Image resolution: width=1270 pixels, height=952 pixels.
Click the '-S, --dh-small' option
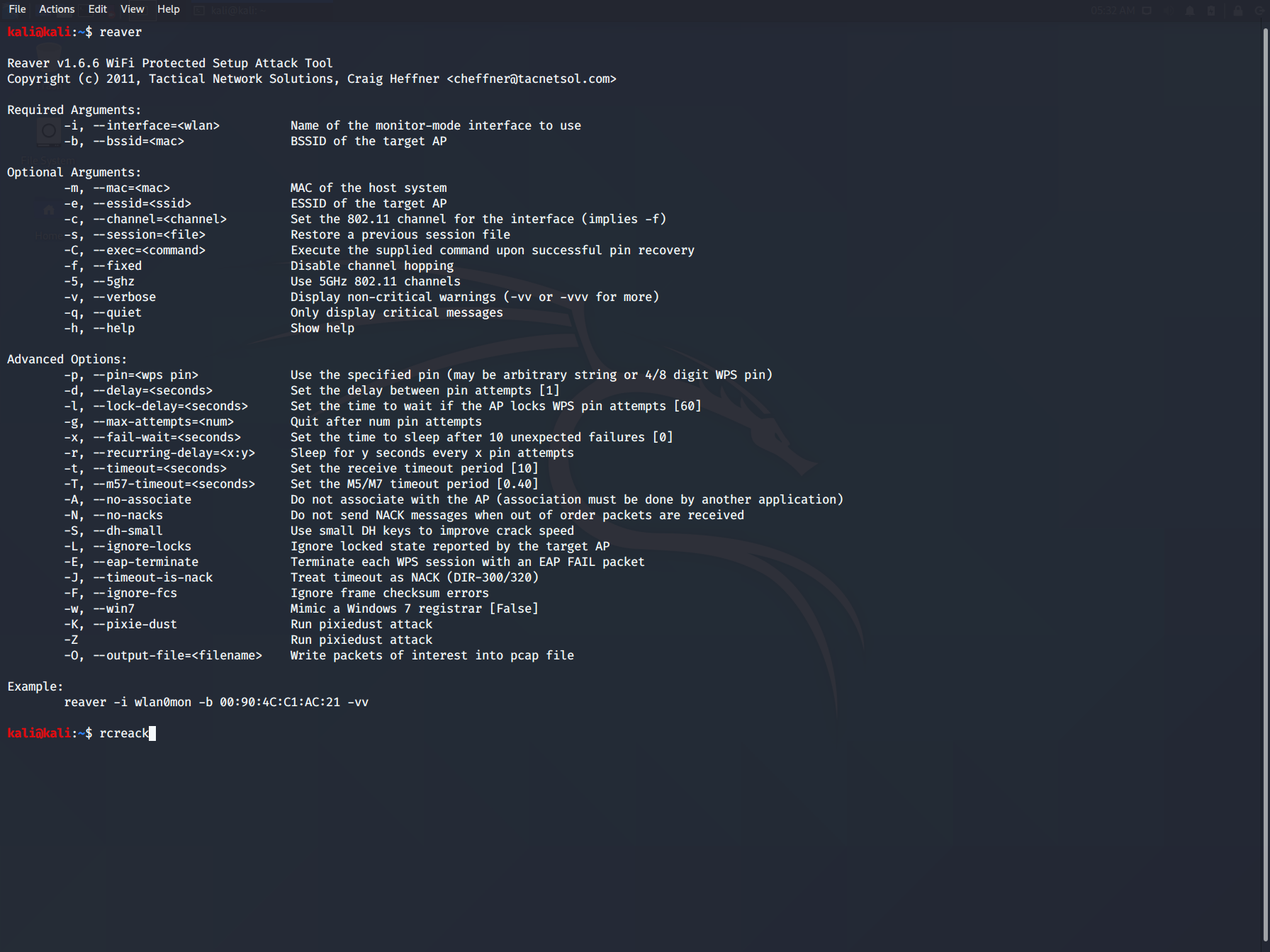[x=113, y=531]
